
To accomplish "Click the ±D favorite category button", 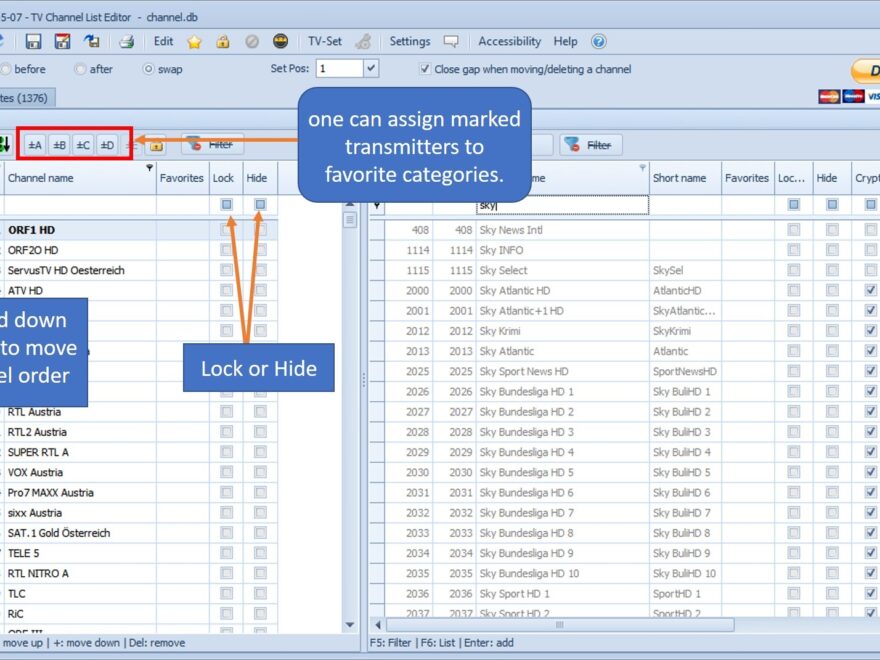I will click(x=107, y=145).
